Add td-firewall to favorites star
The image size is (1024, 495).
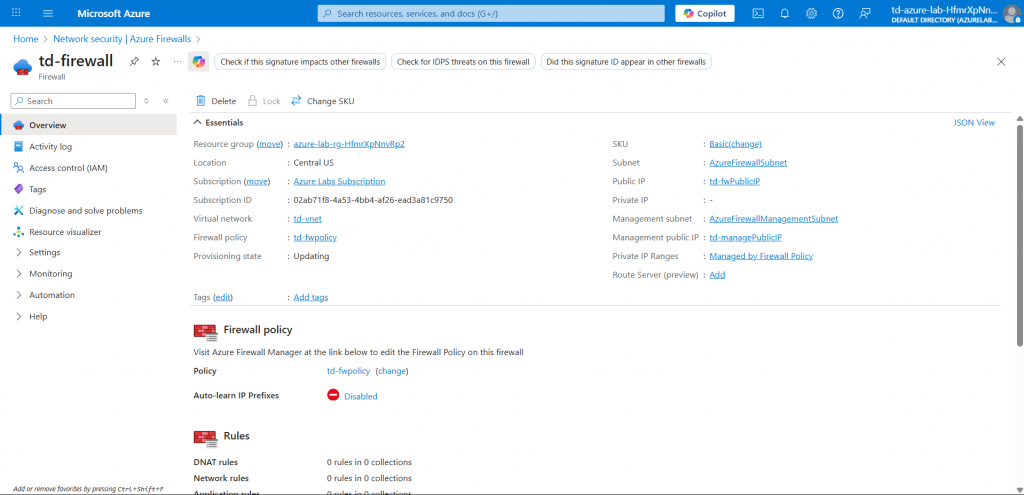click(x=155, y=61)
